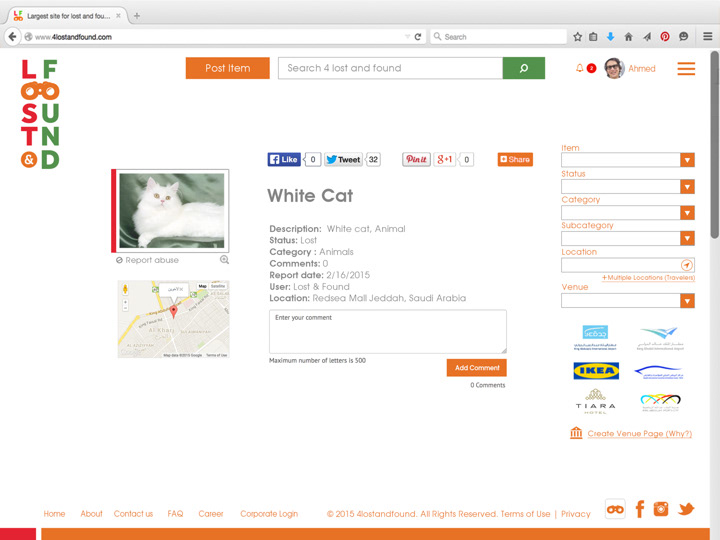The height and width of the screenshot is (540, 720).
Task: Open footer Career link
Action: [x=211, y=514]
